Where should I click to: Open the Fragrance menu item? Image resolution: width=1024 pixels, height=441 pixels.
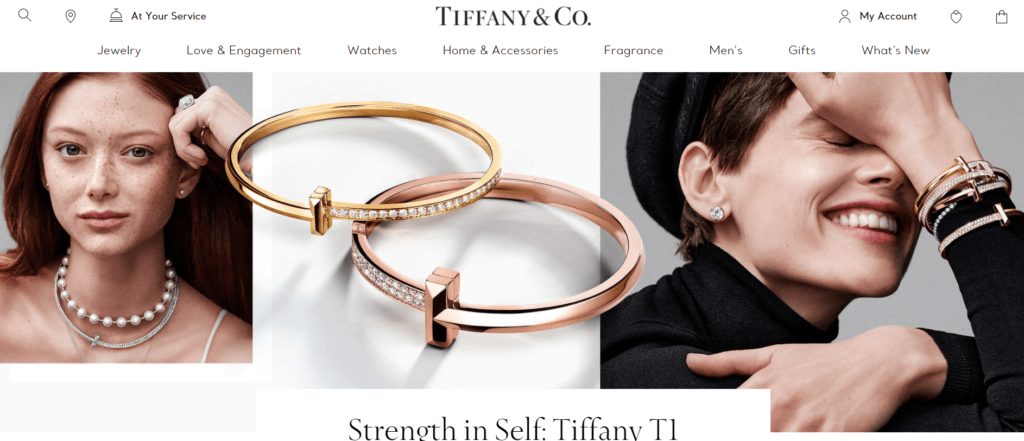click(633, 50)
